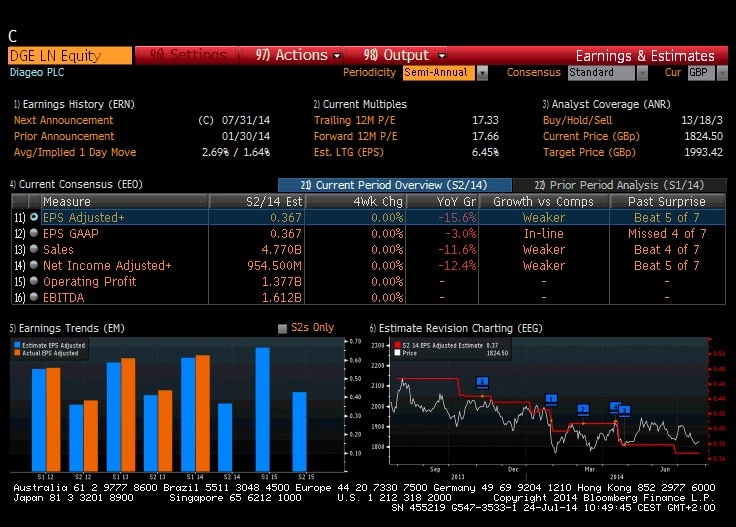The image size is (736, 527).
Task: Select the Net Income Adjusted+ radio button
Action: click(x=34, y=265)
